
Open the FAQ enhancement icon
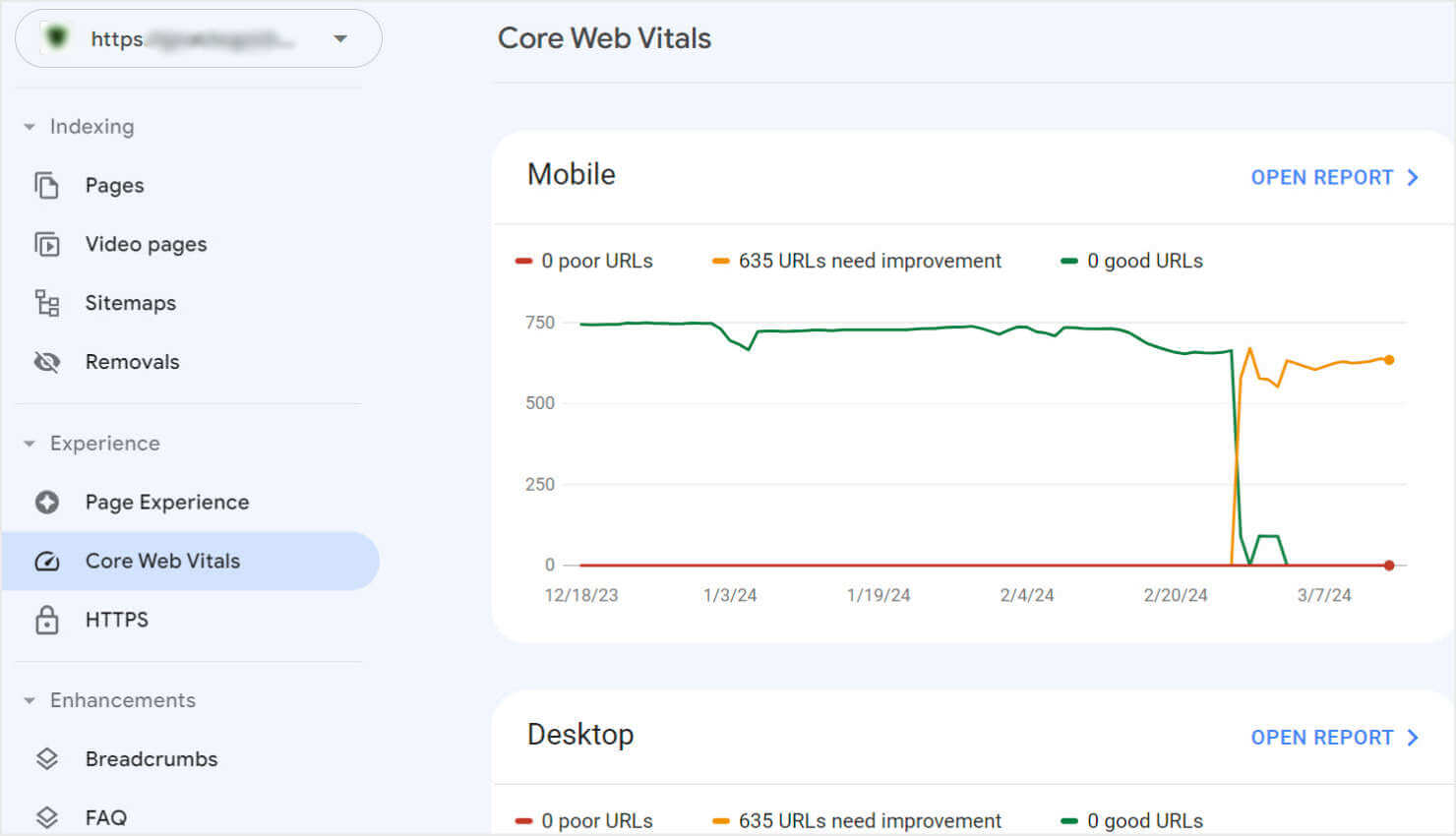coord(46,816)
